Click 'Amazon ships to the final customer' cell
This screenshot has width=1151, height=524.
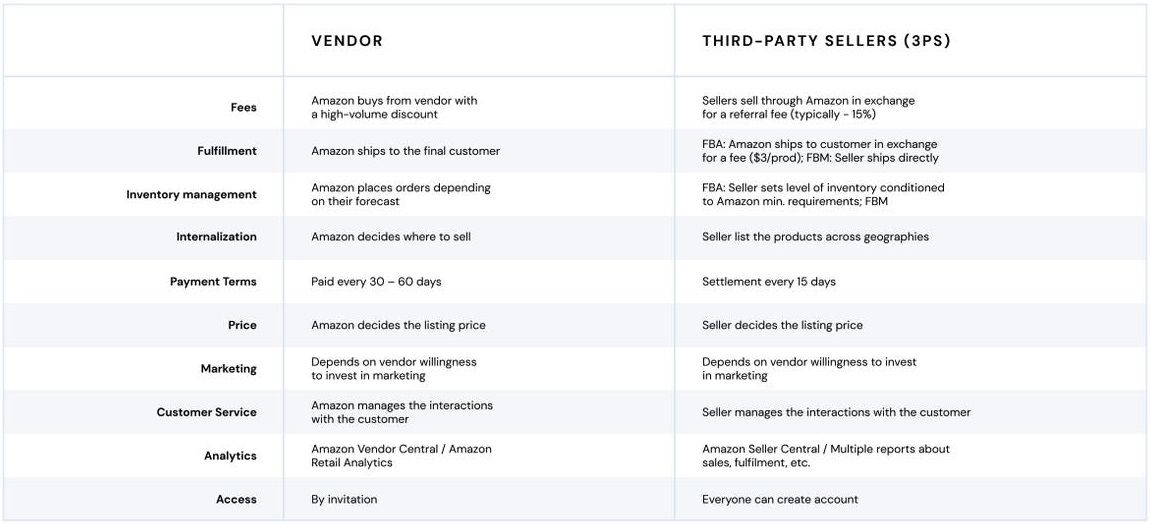[x=405, y=151]
